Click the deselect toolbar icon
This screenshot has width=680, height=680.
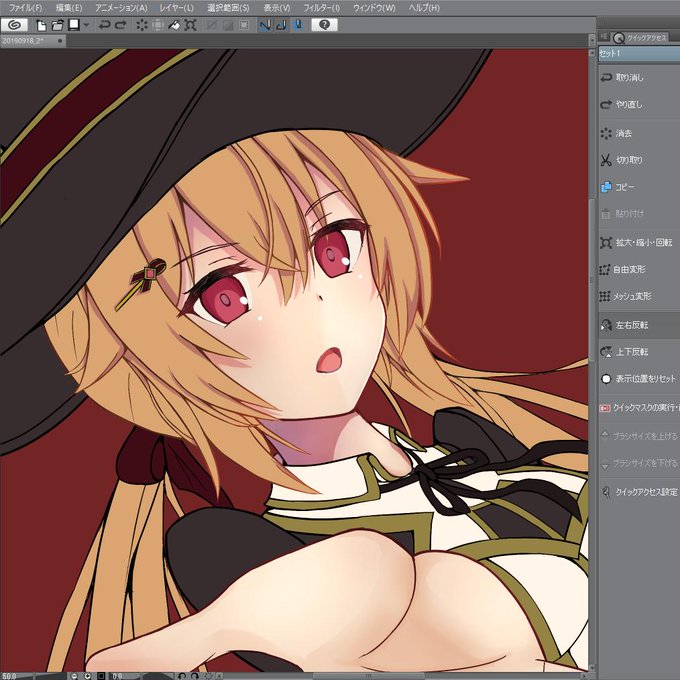212,25
